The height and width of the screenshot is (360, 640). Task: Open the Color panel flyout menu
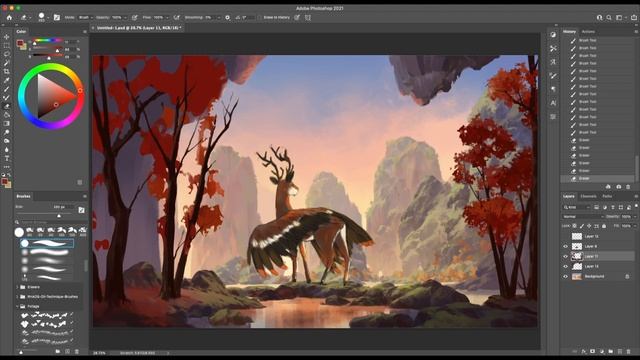[x=84, y=31]
